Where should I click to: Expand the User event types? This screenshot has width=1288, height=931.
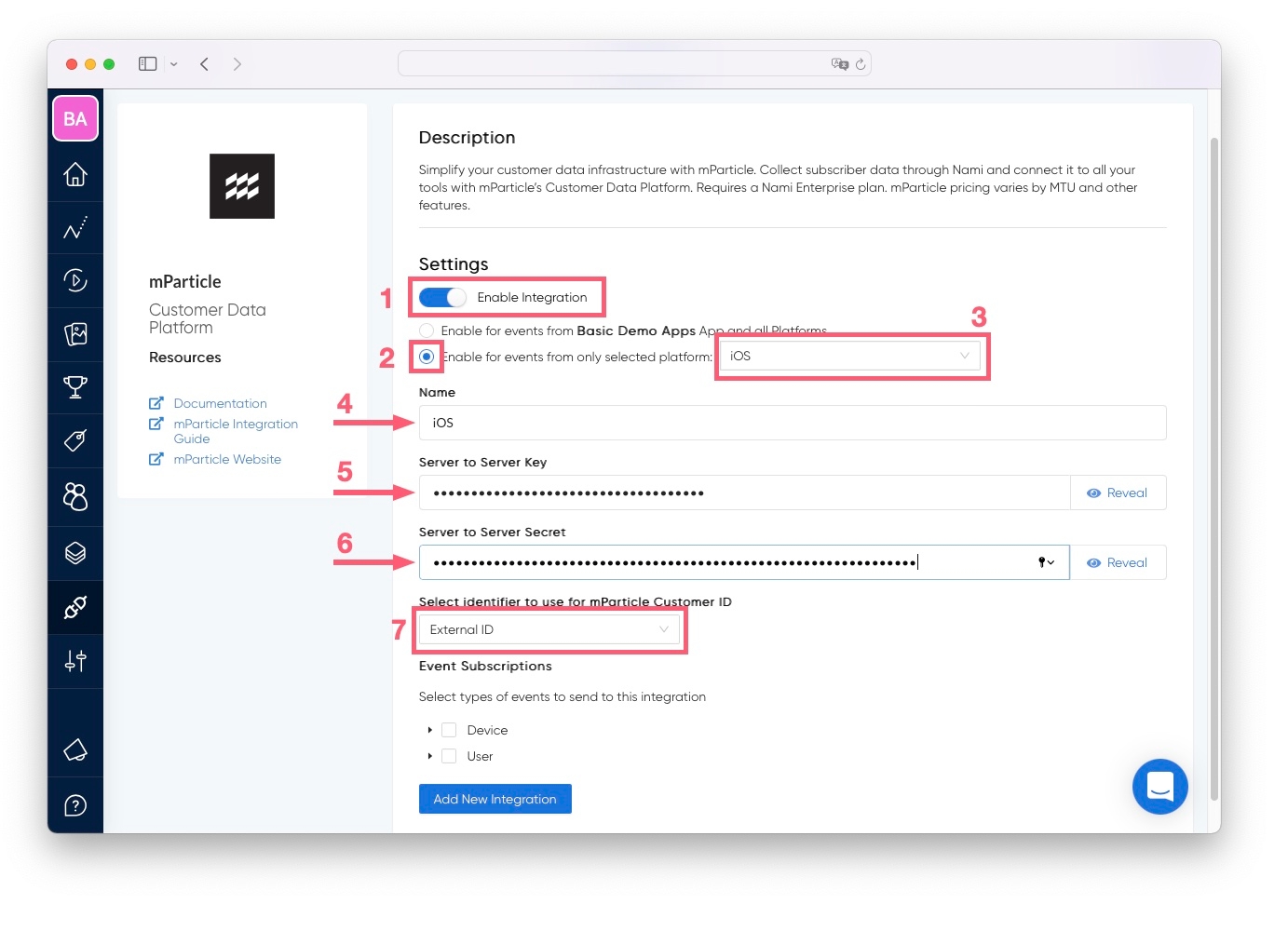(429, 756)
